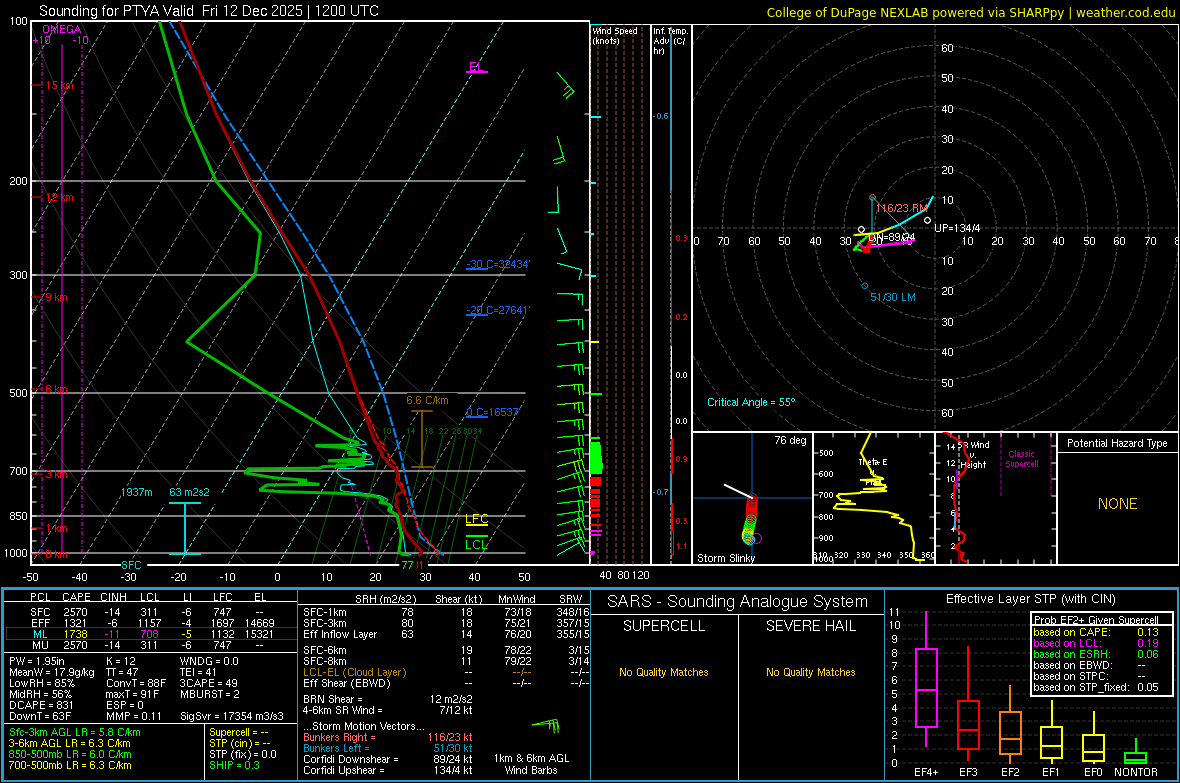
Task: Click the LCL-EL (Cloud Layer) row label
Action: (x=354, y=672)
